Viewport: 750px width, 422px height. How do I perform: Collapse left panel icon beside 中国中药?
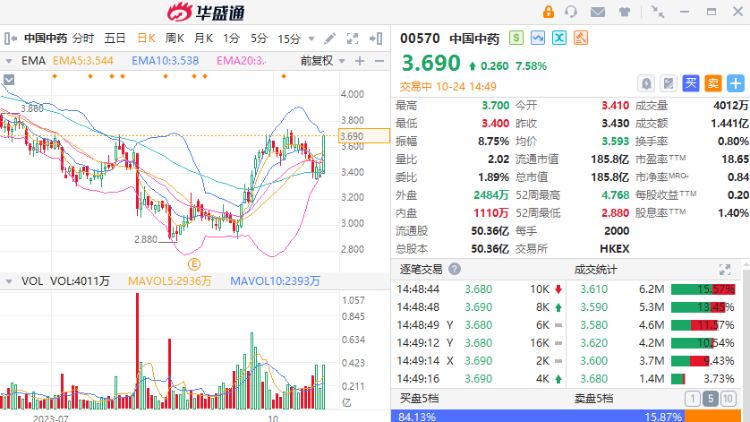(x=11, y=38)
